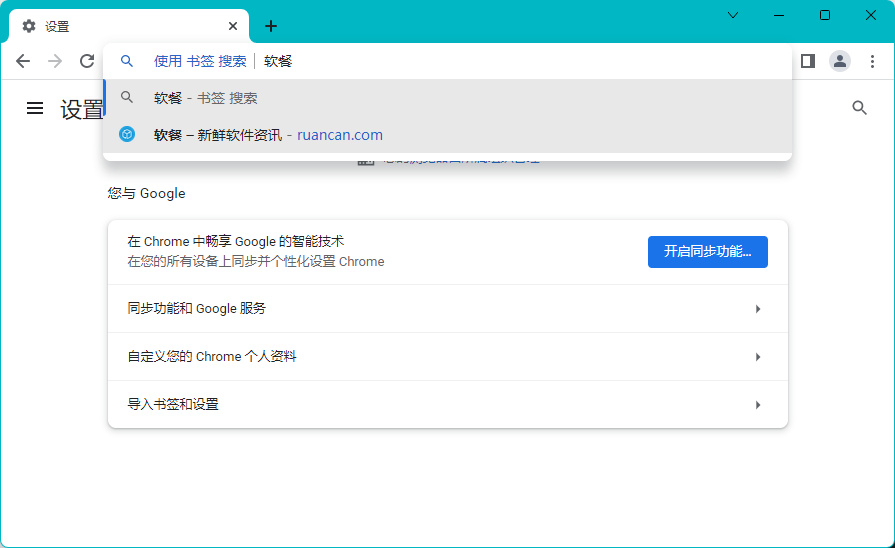Image resolution: width=895 pixels, height=548 pixels.
Task: Open the tab search dropdown chevron
Action: 733,15
